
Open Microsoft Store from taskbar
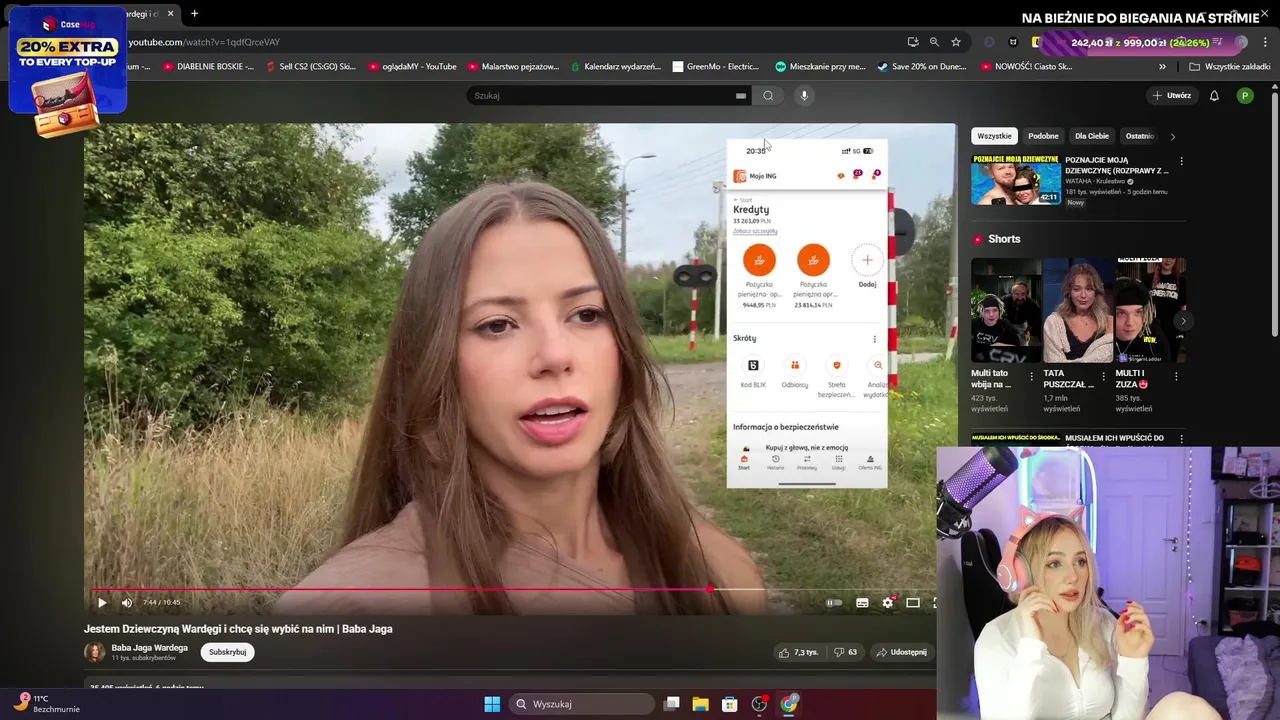click(x=730, y=704)
